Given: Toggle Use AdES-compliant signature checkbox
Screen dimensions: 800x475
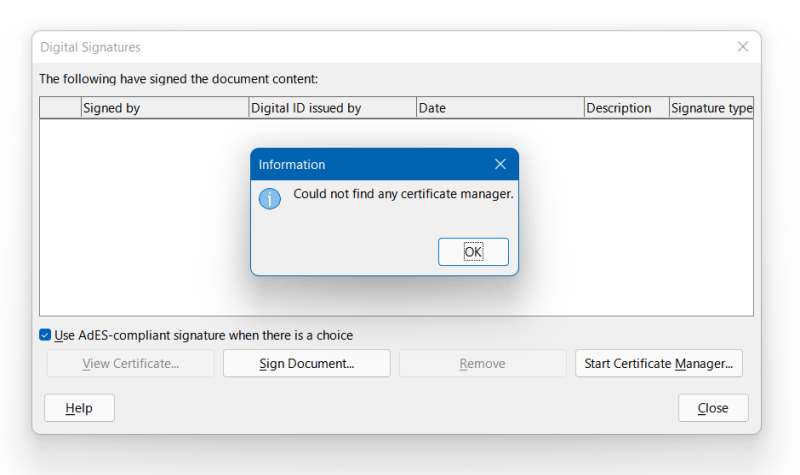Looking at the screenshot, I should pos(45,336).
